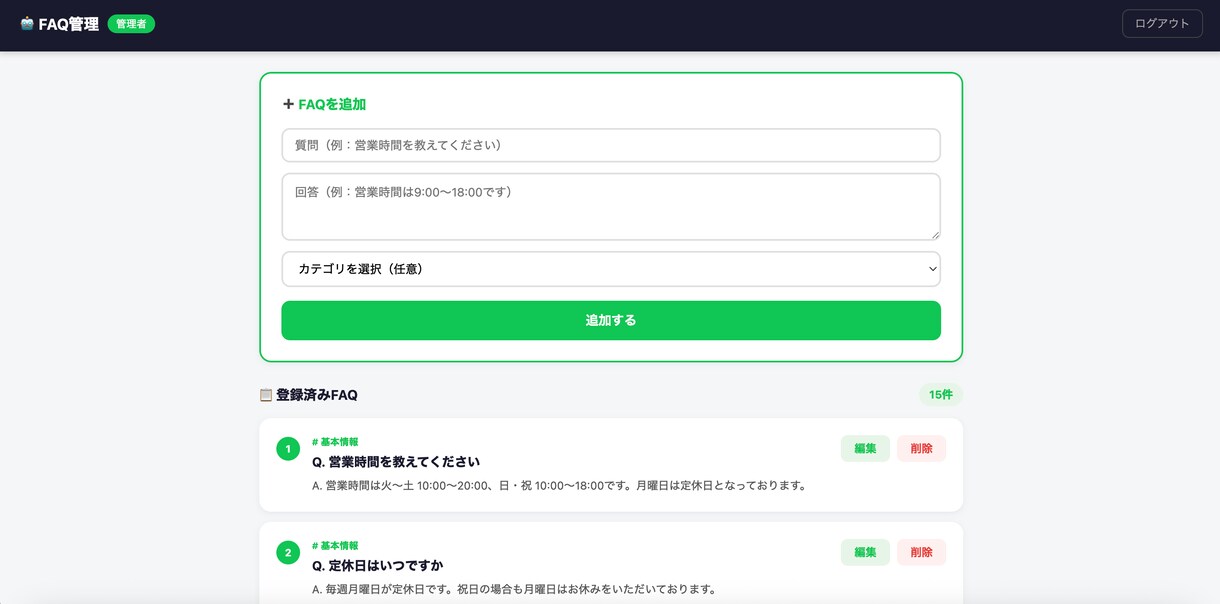Click question text Q. 営業時間を教えてください

pyautogui.click(x=396, y=462)
